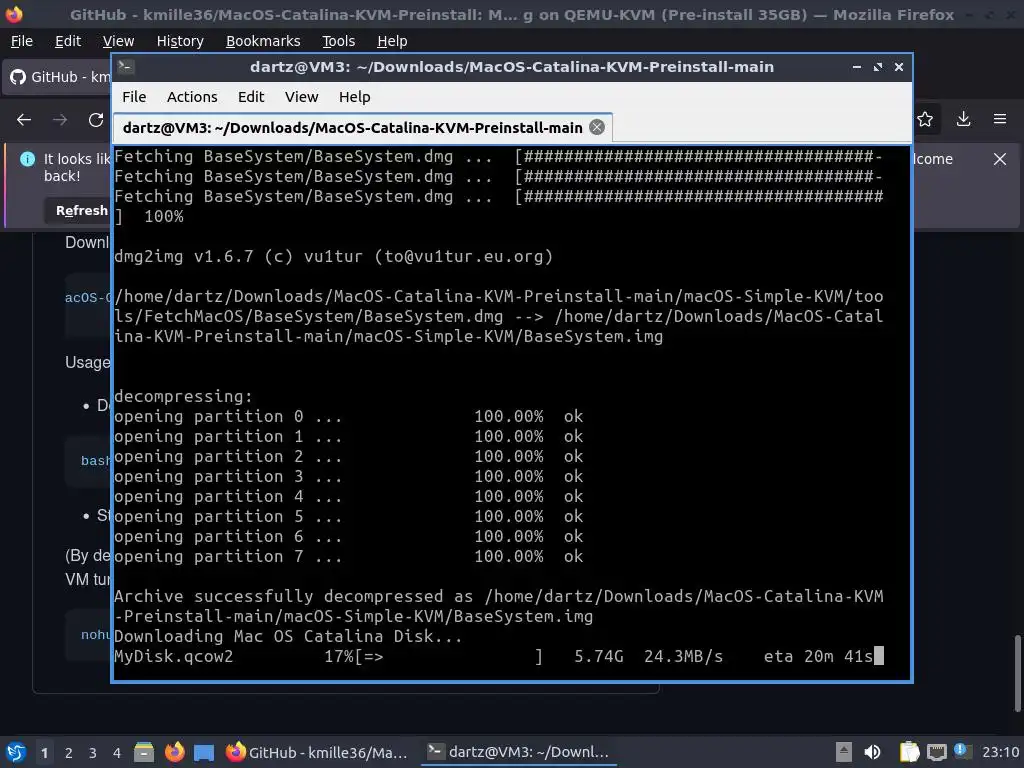Viewport: 1024px width, 768px height.
Task: Bookmark this page with the star icon
Action: coord(925,119)
